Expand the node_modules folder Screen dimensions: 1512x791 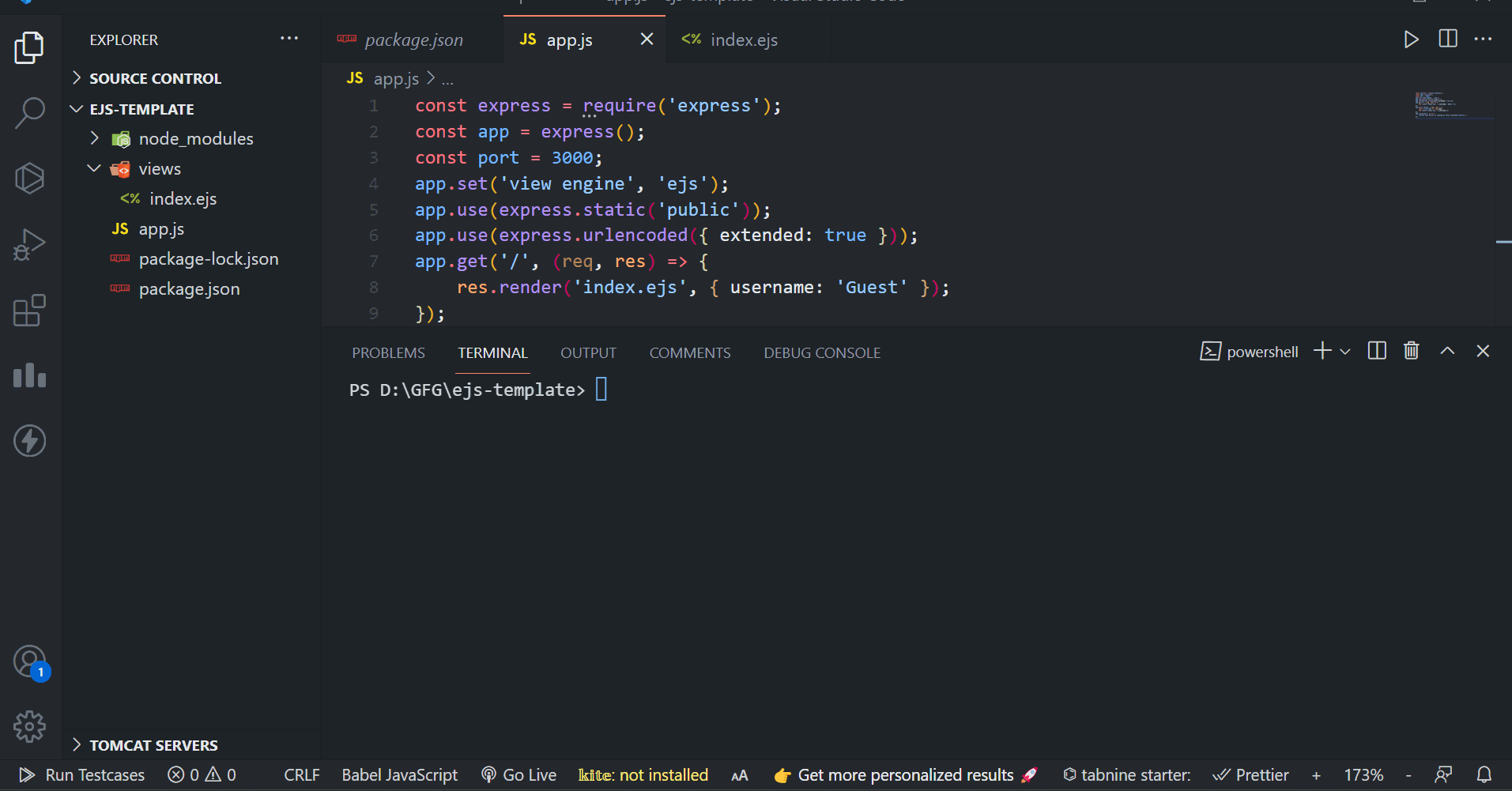pyautogui.click(x=191, y=139)
